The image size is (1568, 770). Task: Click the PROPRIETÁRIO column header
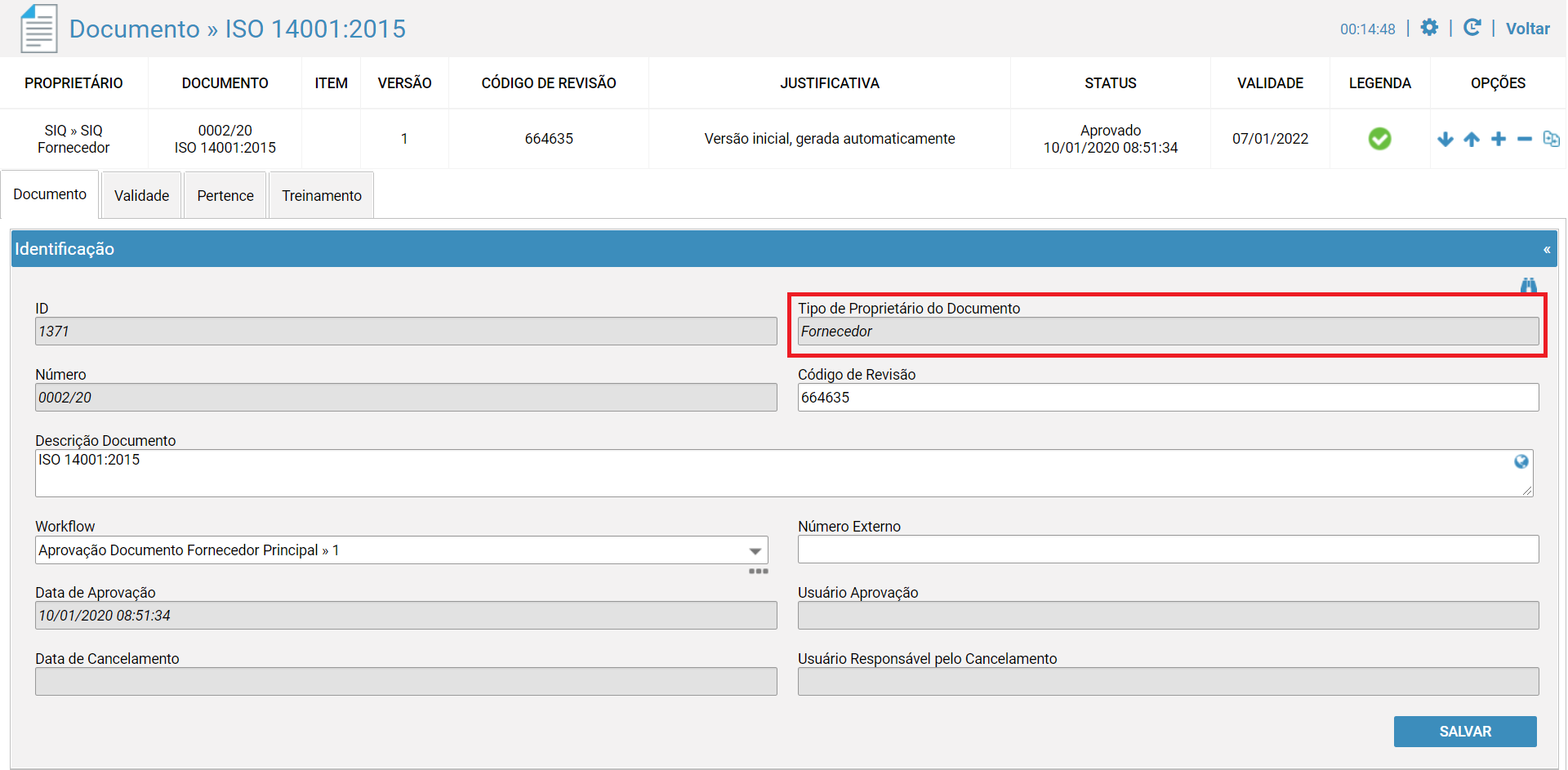tap(73, 83)
